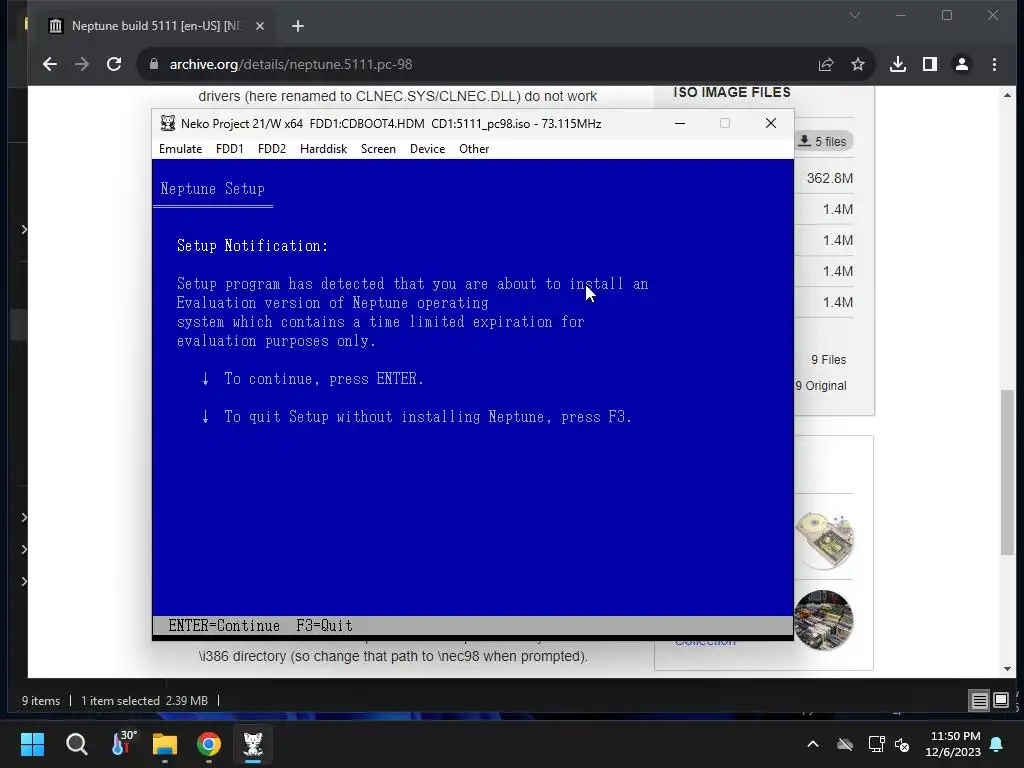Viewport: 1024px width, 768px height.
Task: Click the muted volume tray icon
Action: pyautogui.click(x=902, y=744)
